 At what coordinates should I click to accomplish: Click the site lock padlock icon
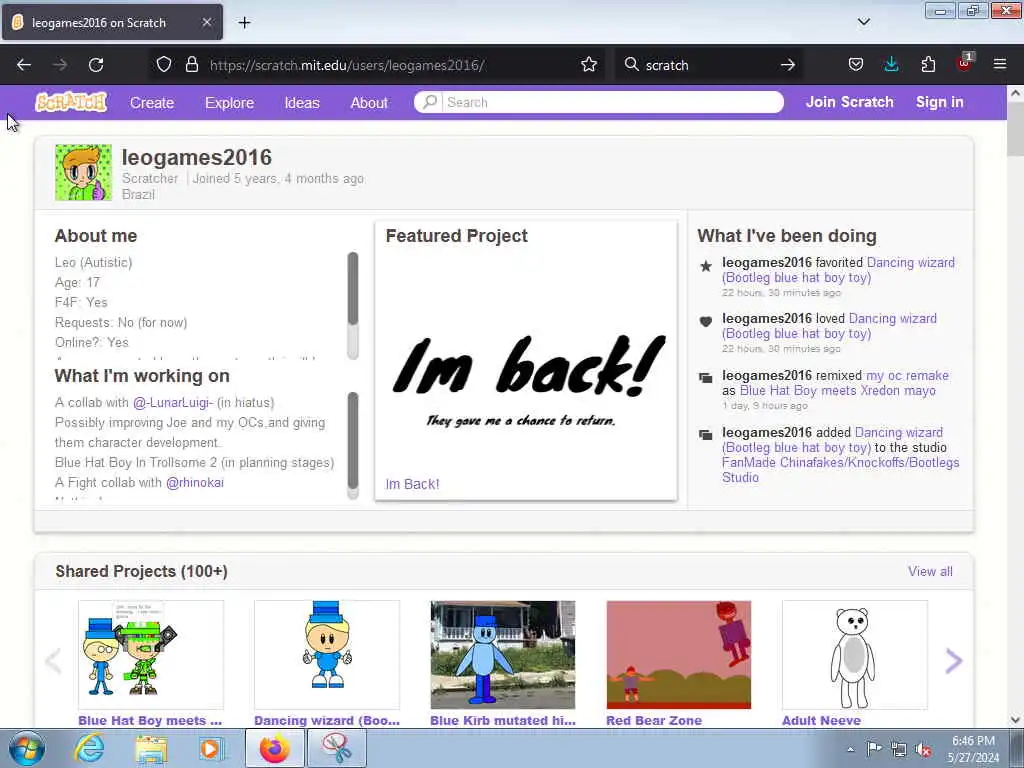coord(191,65)
